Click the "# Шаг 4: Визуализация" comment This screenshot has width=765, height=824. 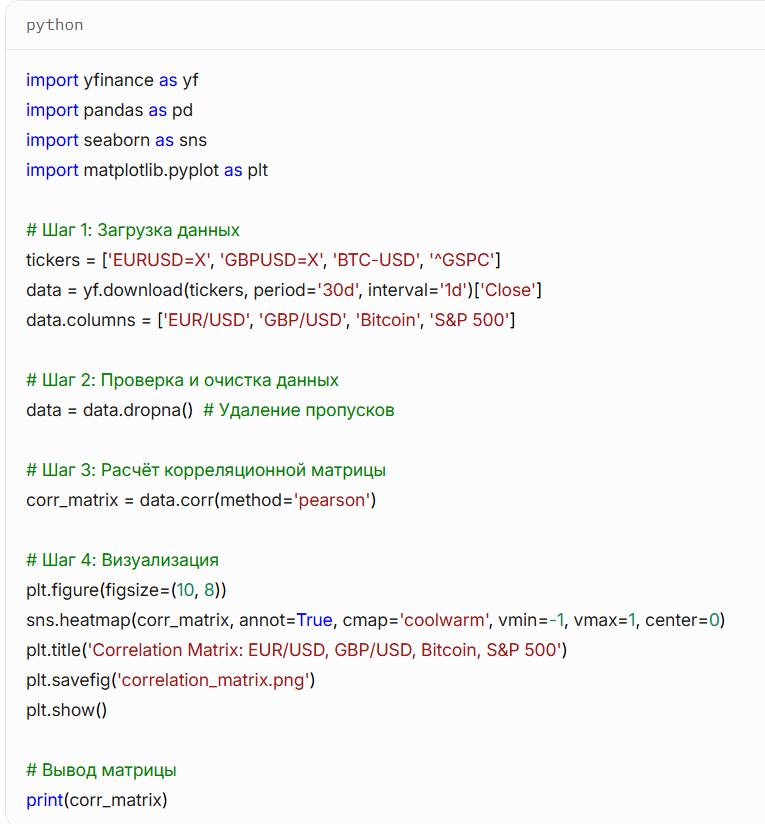(x=122, y=560)
